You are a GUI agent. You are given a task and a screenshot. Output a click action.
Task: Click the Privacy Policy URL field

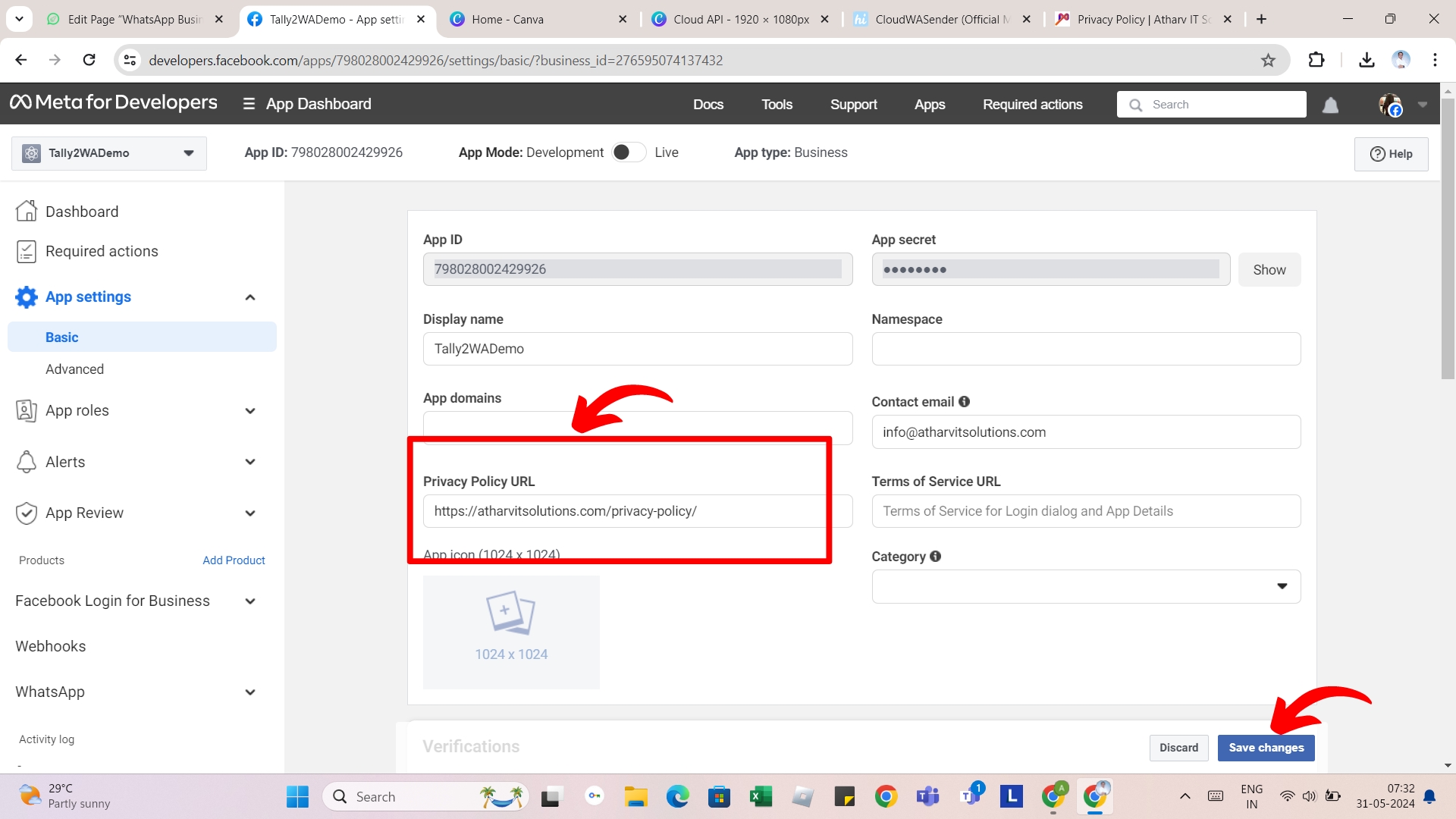tap(638, 511)
